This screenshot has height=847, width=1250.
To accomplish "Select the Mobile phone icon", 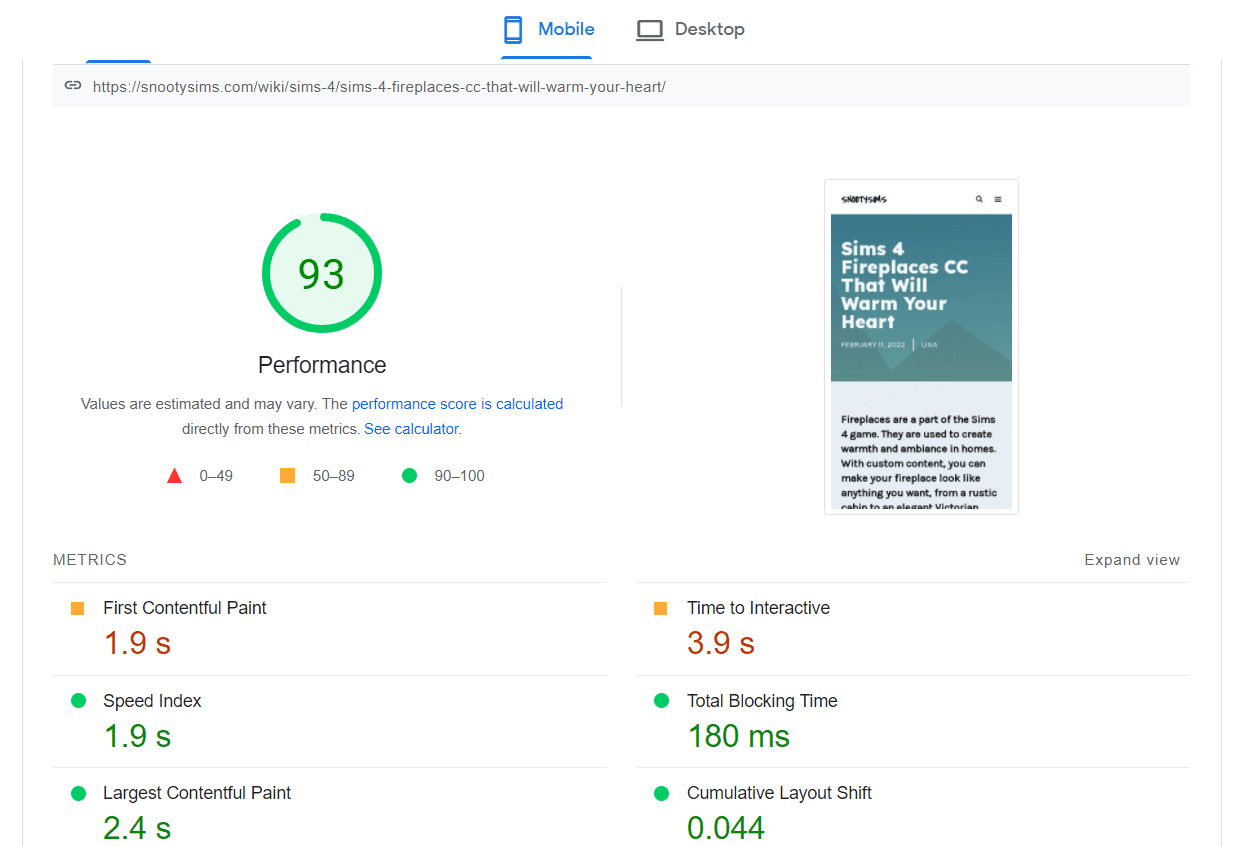I will (x=513, y=29).
